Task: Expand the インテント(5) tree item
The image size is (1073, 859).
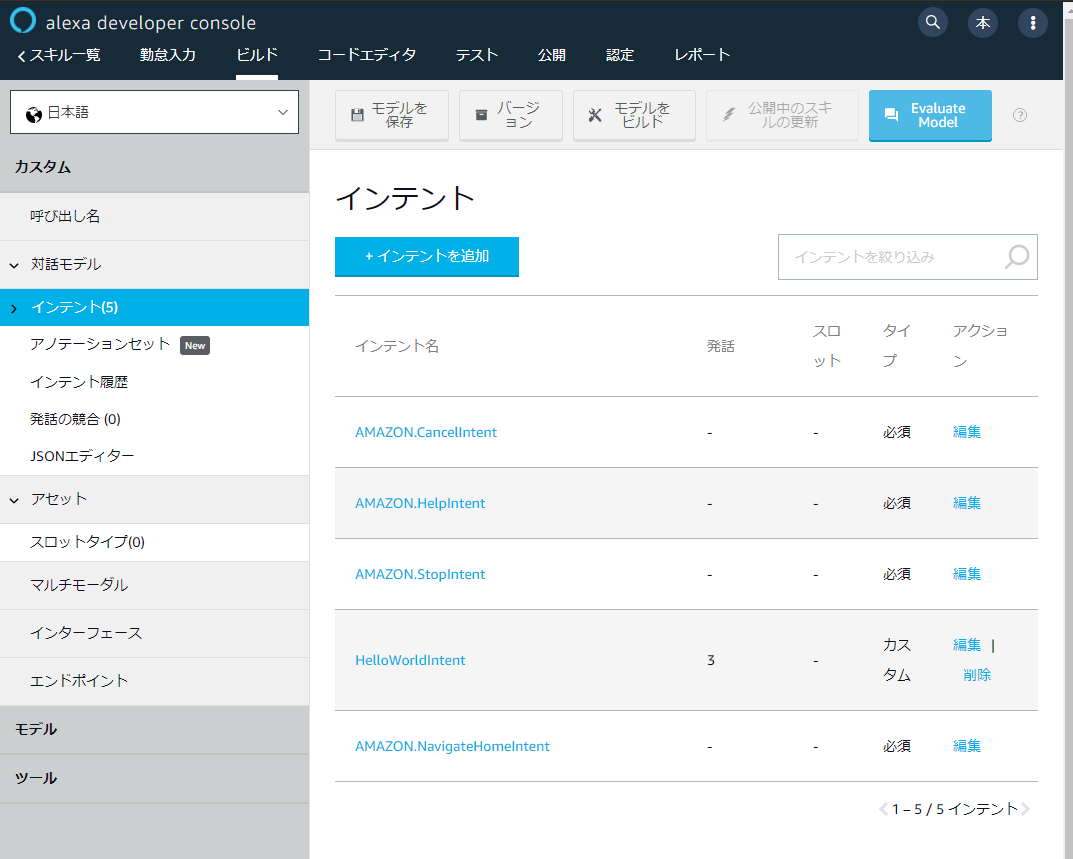Action: point(14,309)
